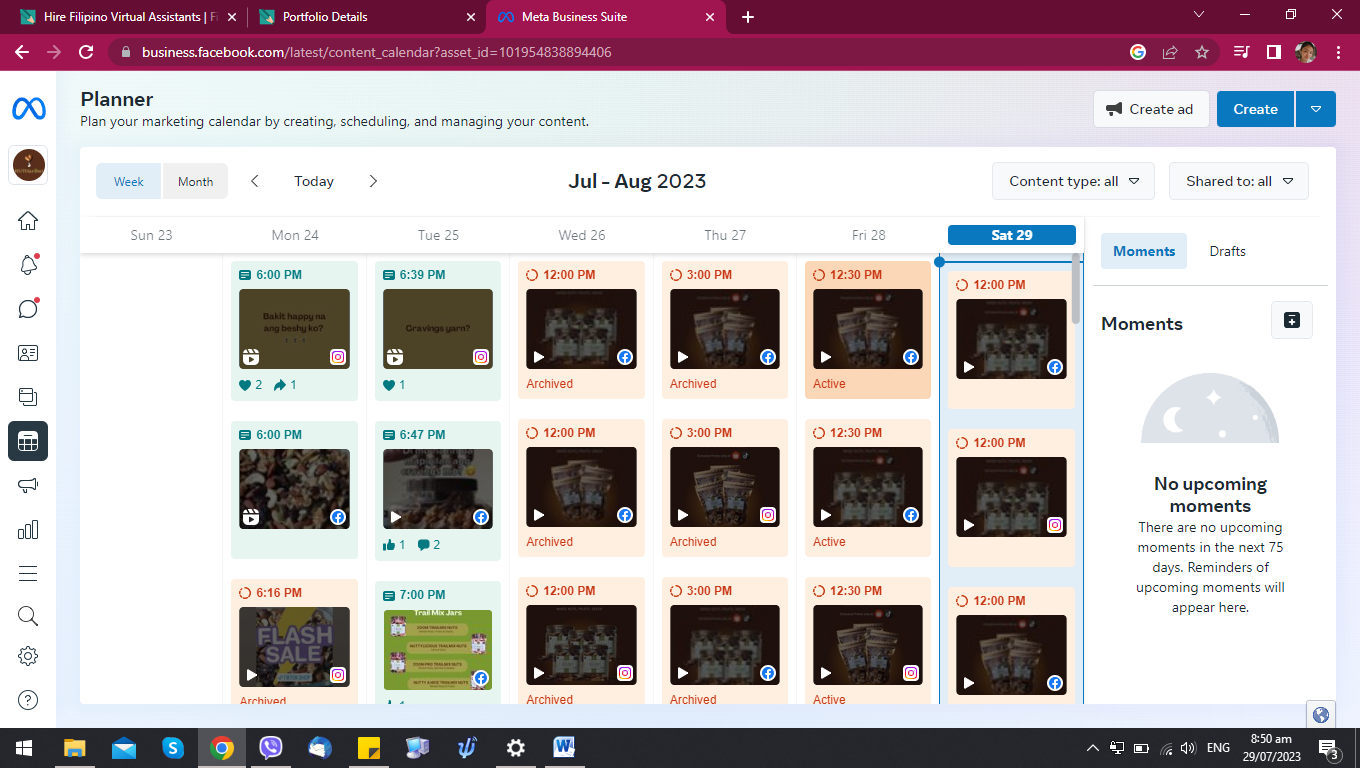1360x768 pixels.
Task: Switch to Portfolio Details browser tab
Action: [x=366, y=17]
